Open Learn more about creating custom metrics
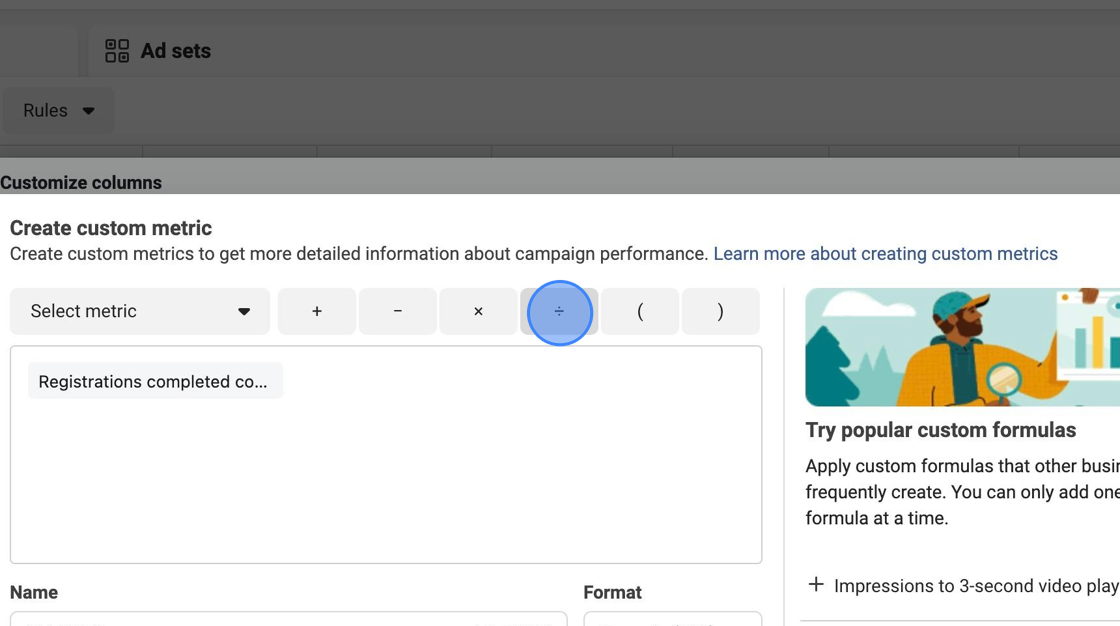Screen dimensions: 1120x626 coord(885,253)
